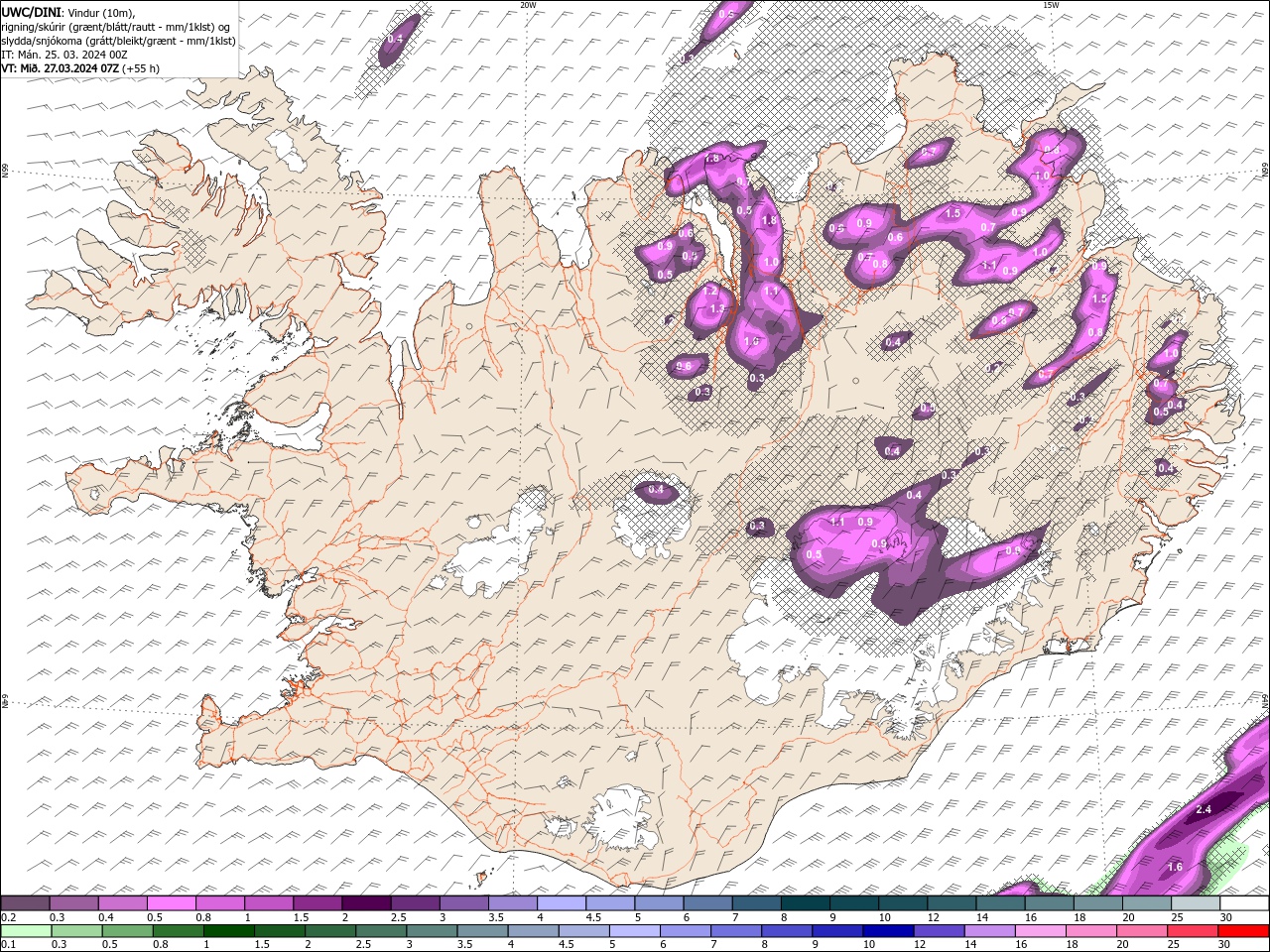Click the valid time line 'VT: Mið. 27.03.2024 07Z'
1270x952 pixels.
tap(61, 68)
